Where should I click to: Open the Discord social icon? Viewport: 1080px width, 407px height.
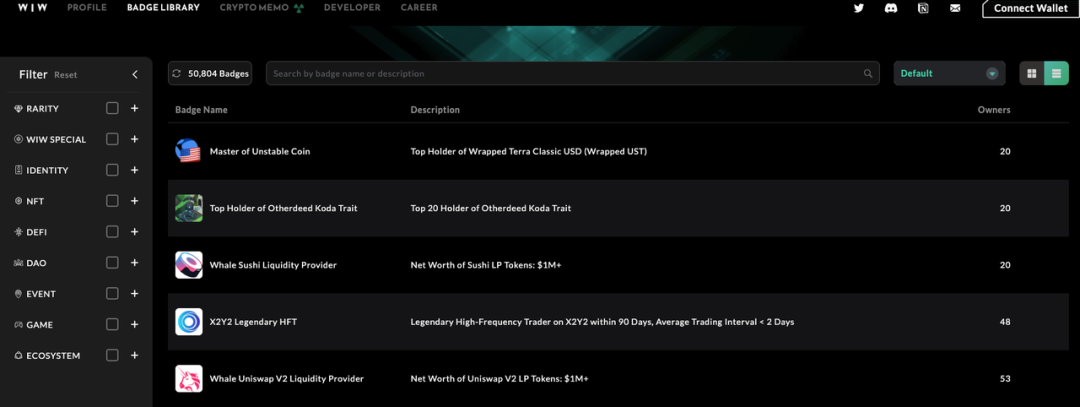(x=890, y=8)
